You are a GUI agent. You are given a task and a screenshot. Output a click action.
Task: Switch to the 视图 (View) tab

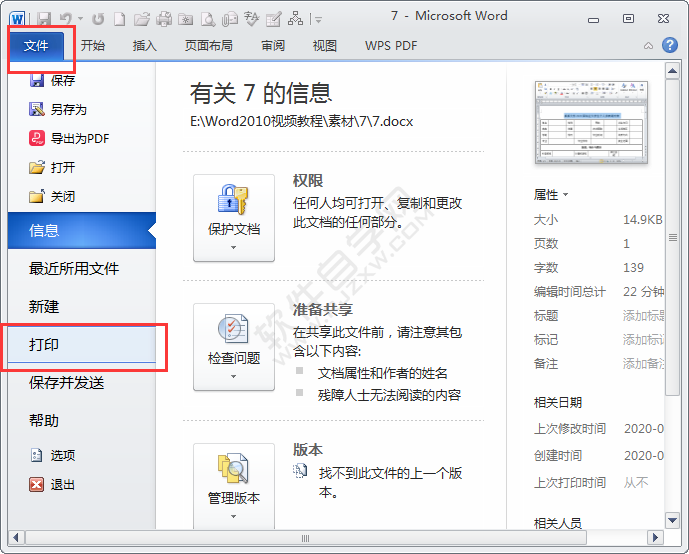coord(325,46)
